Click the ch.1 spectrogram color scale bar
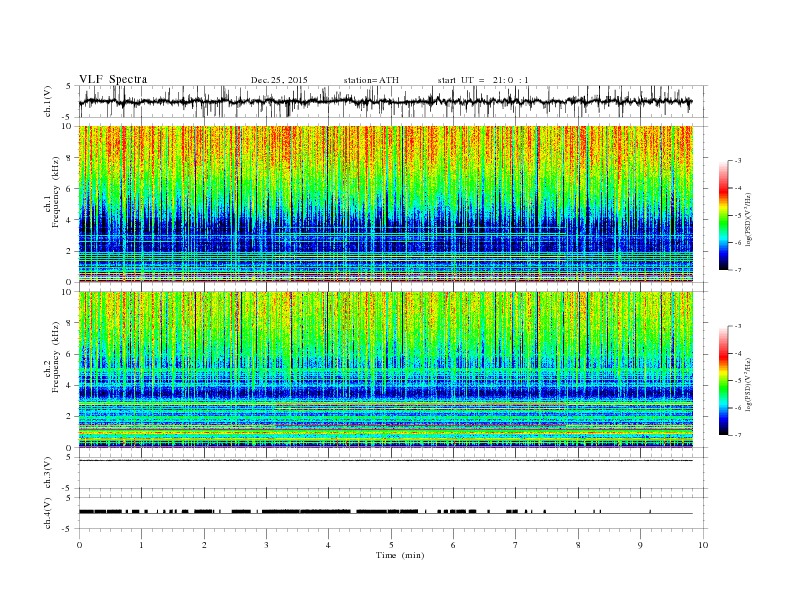Image resolution: width=792 pixels, height=612 pixels. (724, 215)
